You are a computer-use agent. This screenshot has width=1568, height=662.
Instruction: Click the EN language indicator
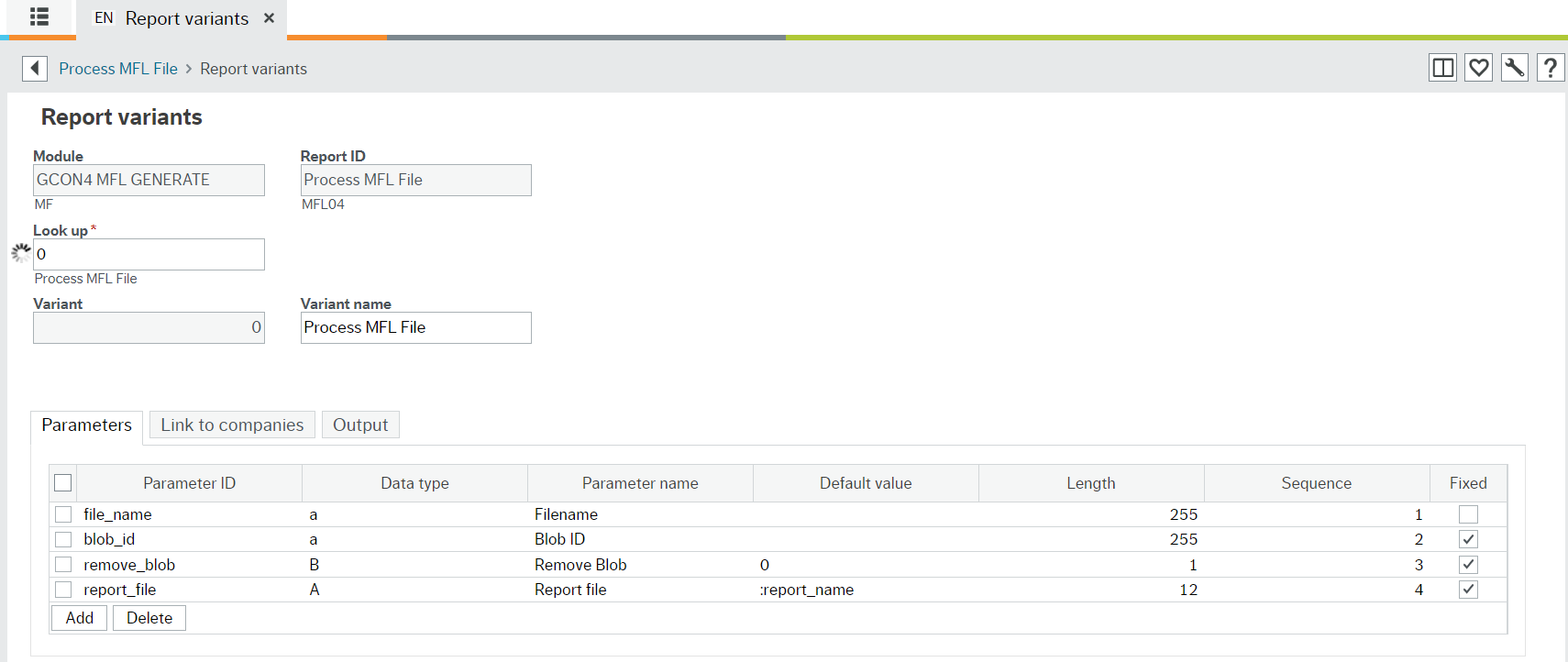[104, 18]
